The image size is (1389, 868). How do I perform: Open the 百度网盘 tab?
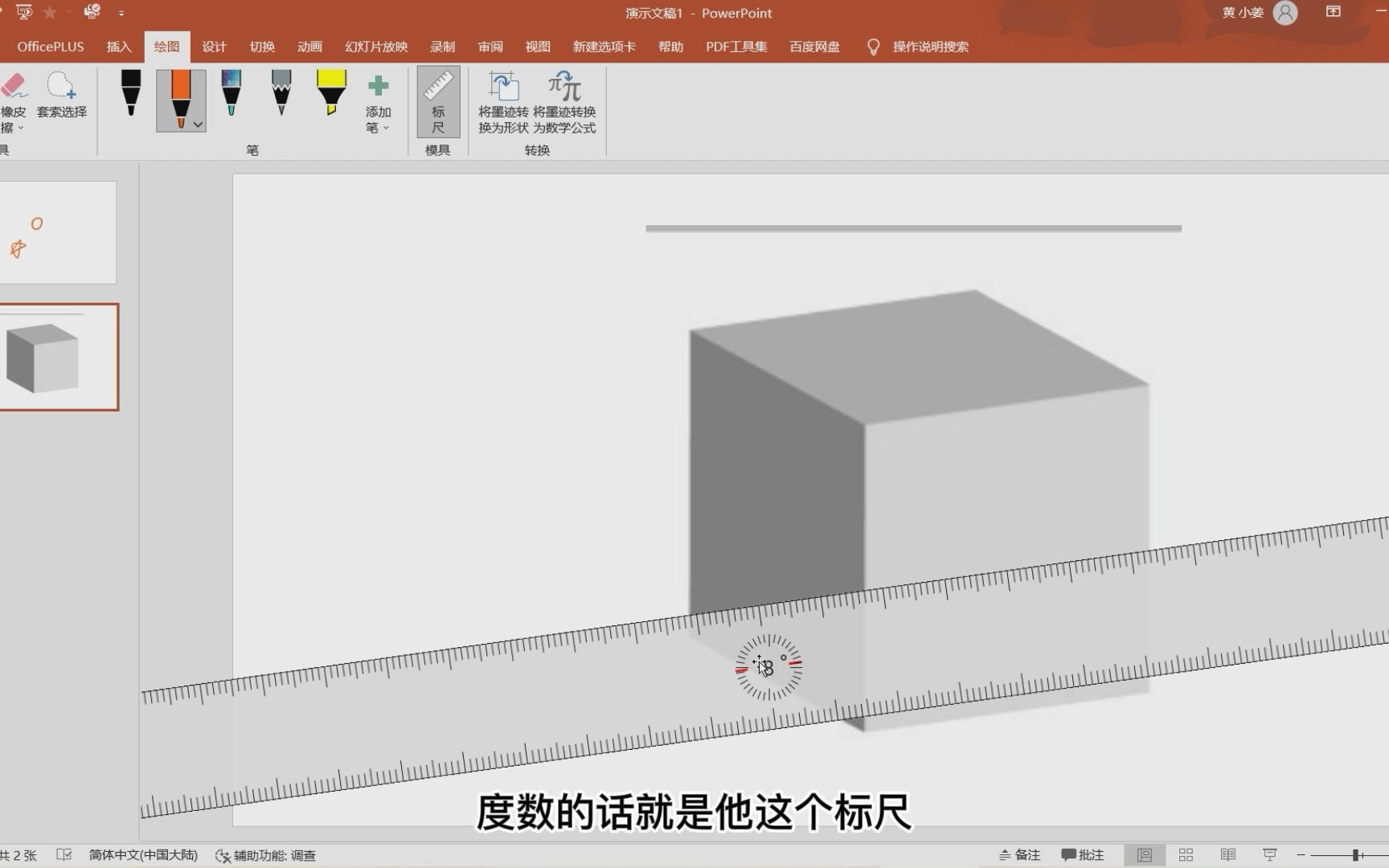point(814,47)
